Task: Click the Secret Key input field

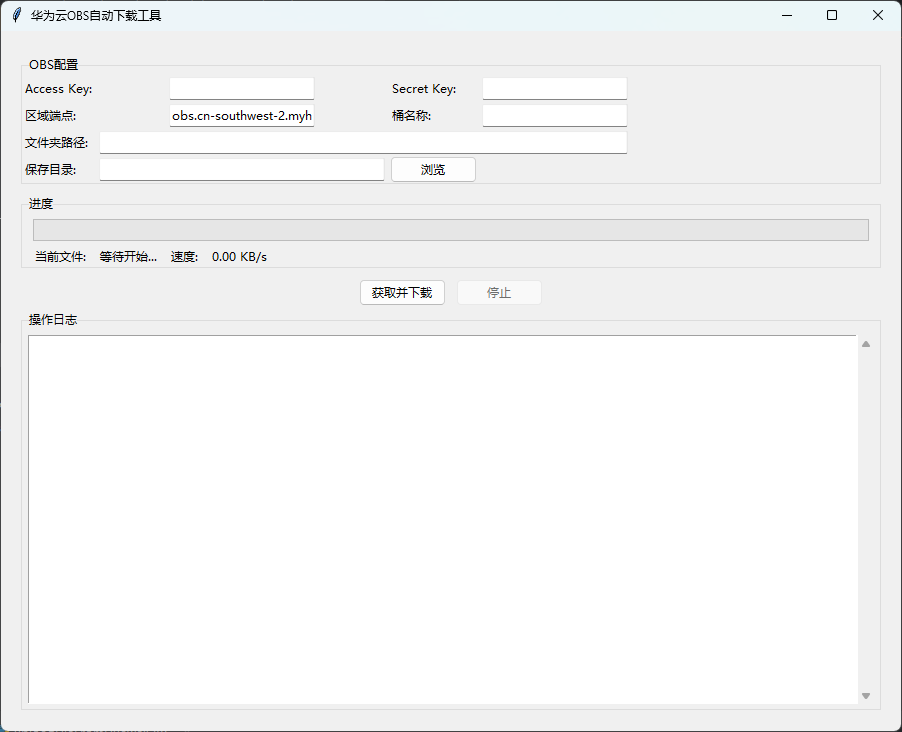Action: [555, 89]
